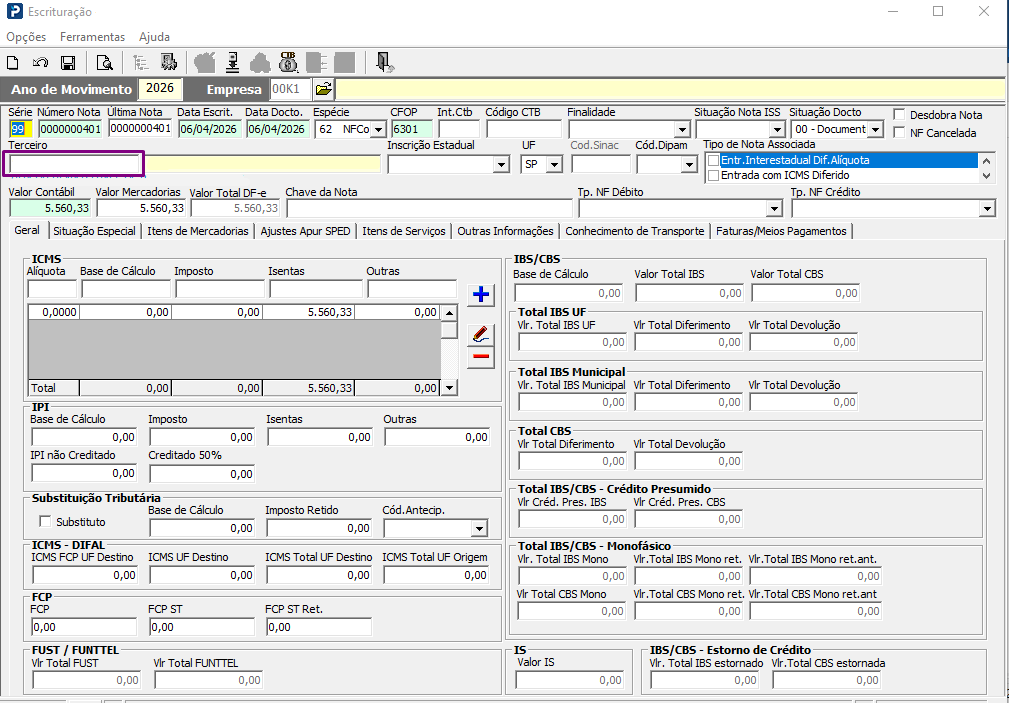Add ICMS line with blue plus
The height and width of the screenshot is (703, 1009).
(481, 295)
